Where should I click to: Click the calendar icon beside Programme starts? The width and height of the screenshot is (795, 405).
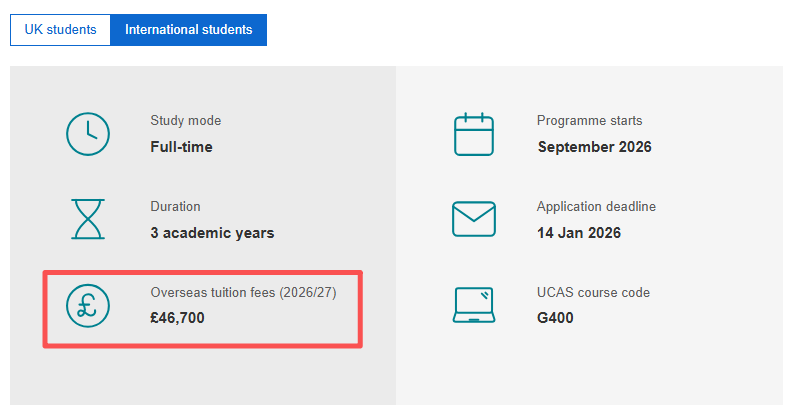(x=474, y=134)
